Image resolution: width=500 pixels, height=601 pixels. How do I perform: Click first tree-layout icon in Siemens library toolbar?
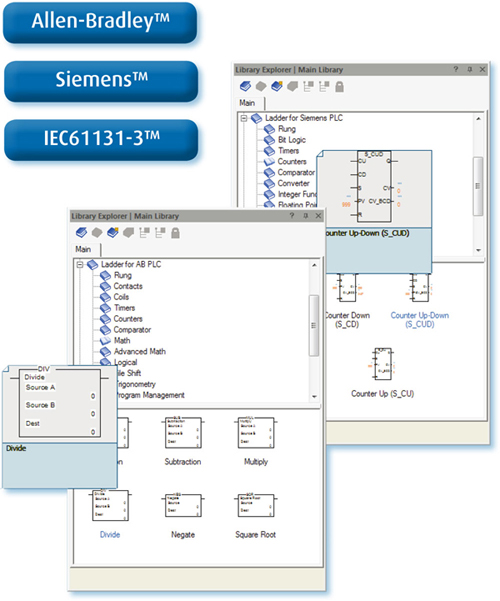[x=308, y=86]
